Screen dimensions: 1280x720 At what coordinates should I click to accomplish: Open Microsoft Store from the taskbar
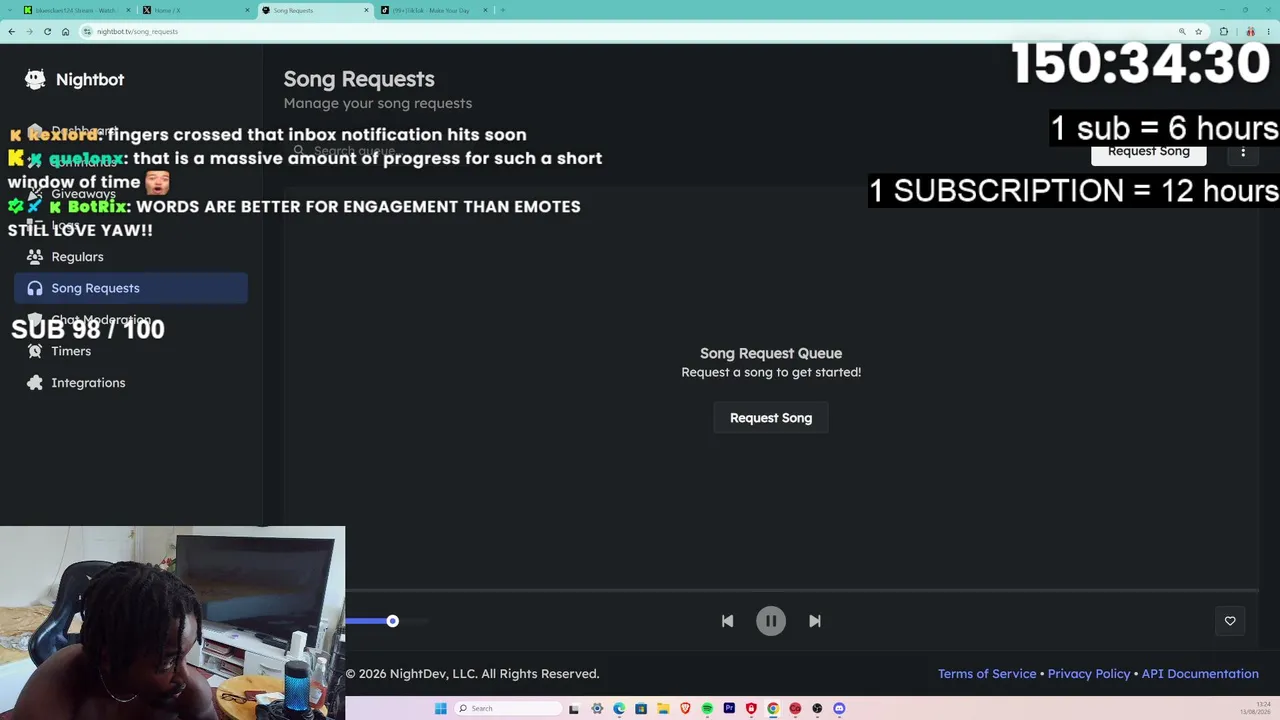(641, 709)
